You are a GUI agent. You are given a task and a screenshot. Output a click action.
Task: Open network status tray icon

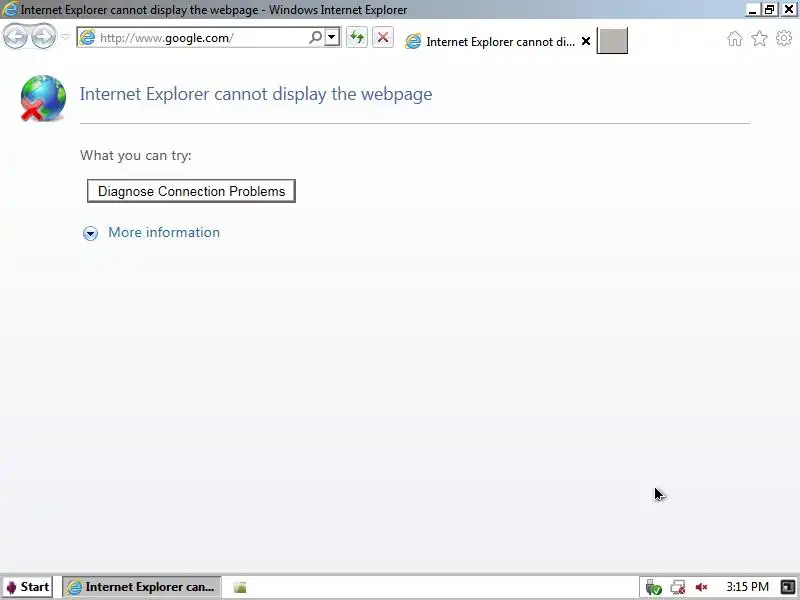[678, 587]
